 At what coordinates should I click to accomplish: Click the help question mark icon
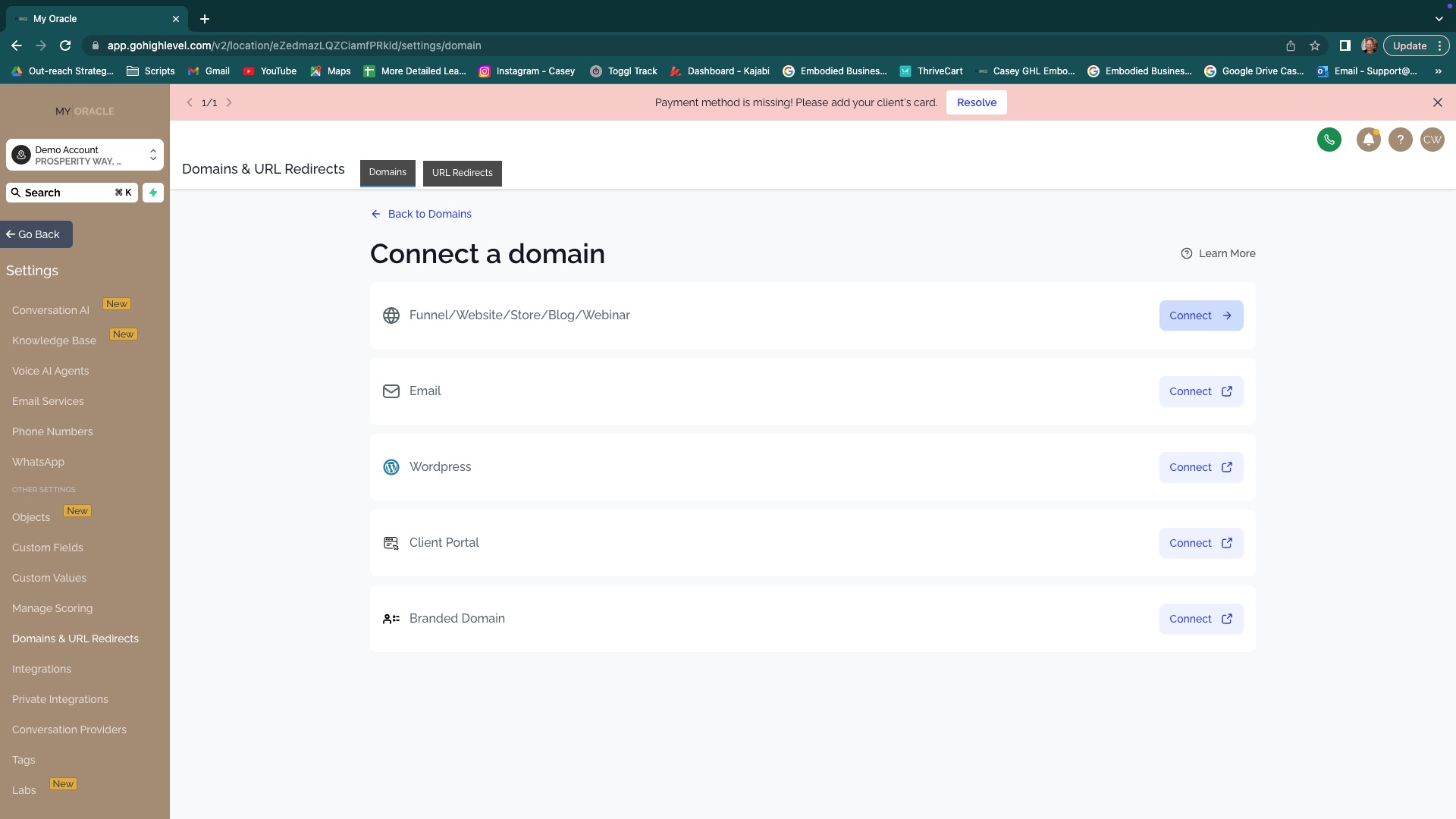pos(1400,140)
